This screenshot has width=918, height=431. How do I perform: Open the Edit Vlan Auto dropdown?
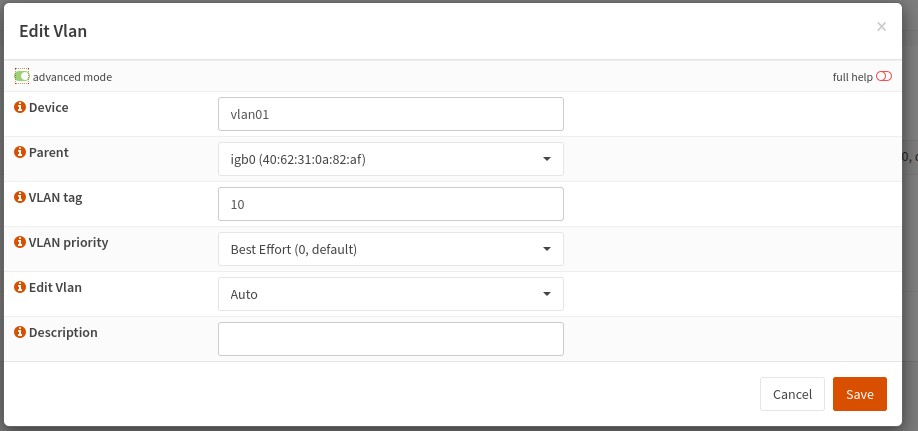[x=391, y=294]
